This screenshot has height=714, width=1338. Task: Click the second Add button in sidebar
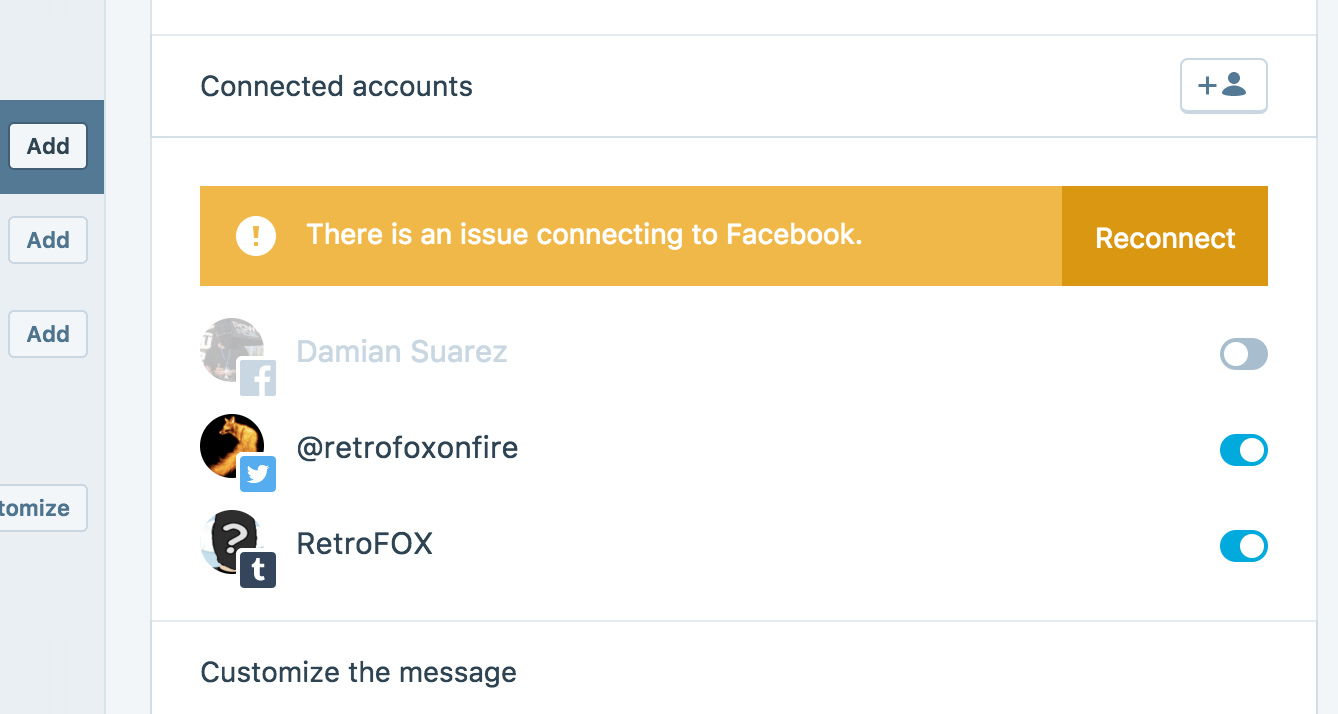coord(48,240)
